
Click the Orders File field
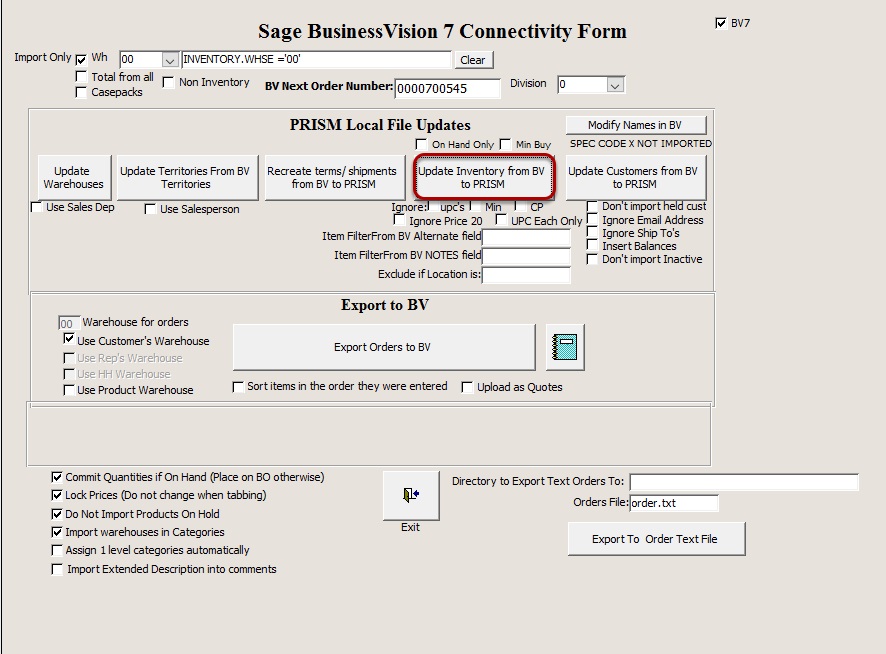click(674, 503)
